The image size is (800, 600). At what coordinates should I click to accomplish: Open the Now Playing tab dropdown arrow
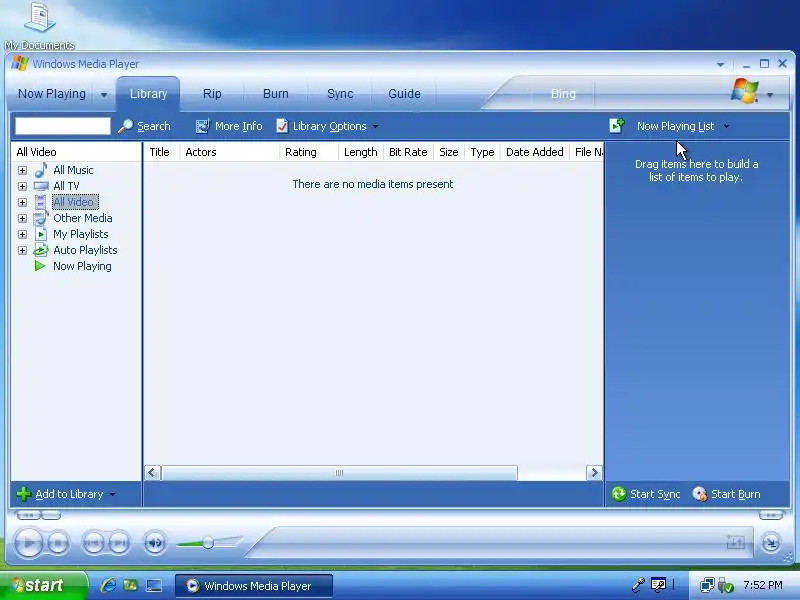point(104,94)
